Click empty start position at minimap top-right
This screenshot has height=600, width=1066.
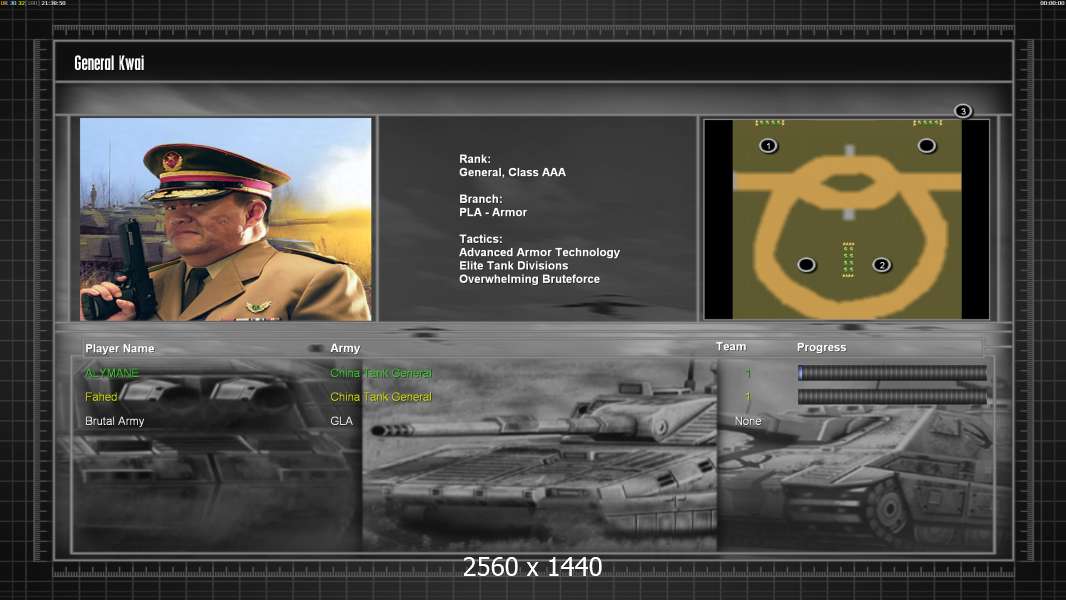click(927, 146)
